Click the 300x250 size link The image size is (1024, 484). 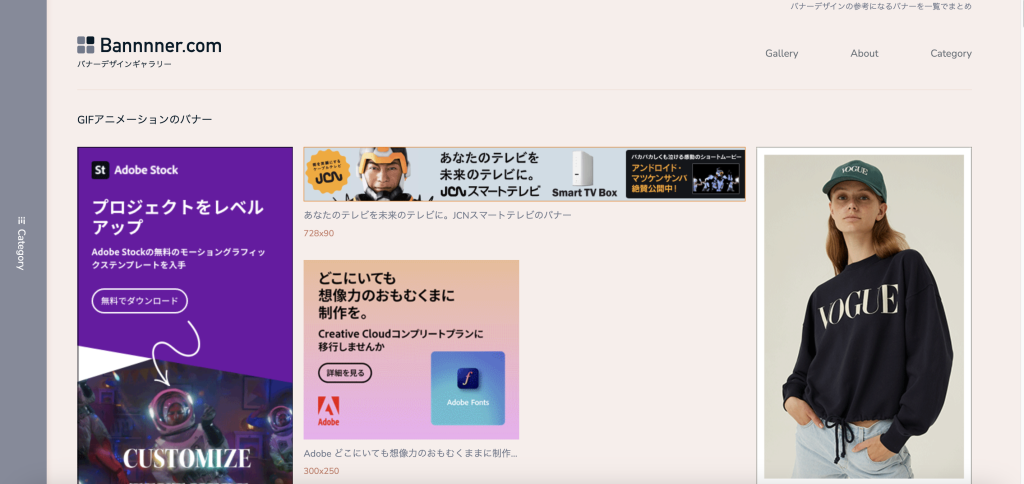tap(319, 471)
